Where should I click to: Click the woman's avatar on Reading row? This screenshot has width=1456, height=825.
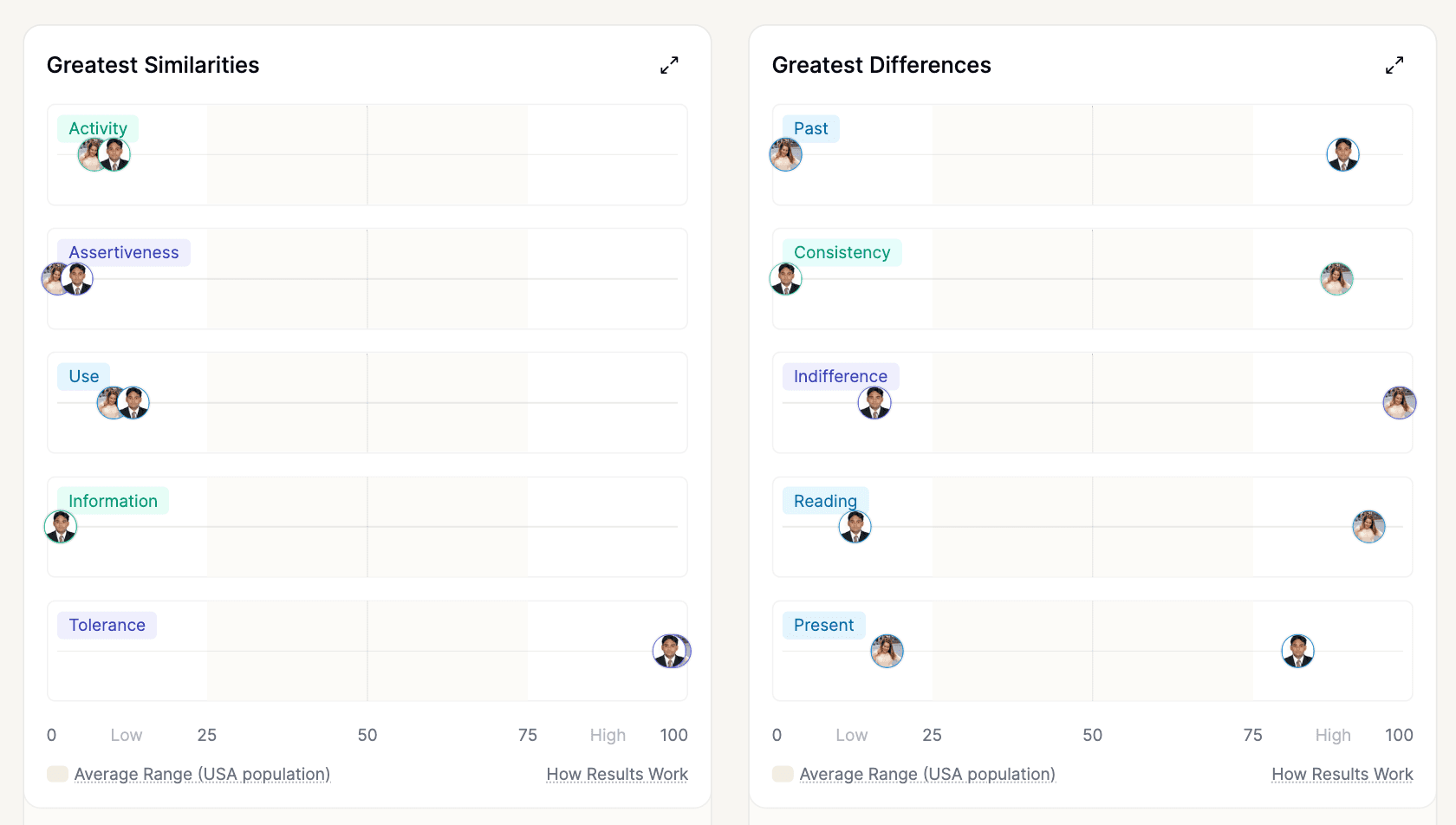pyautogui.click(x=1368, y=527)
